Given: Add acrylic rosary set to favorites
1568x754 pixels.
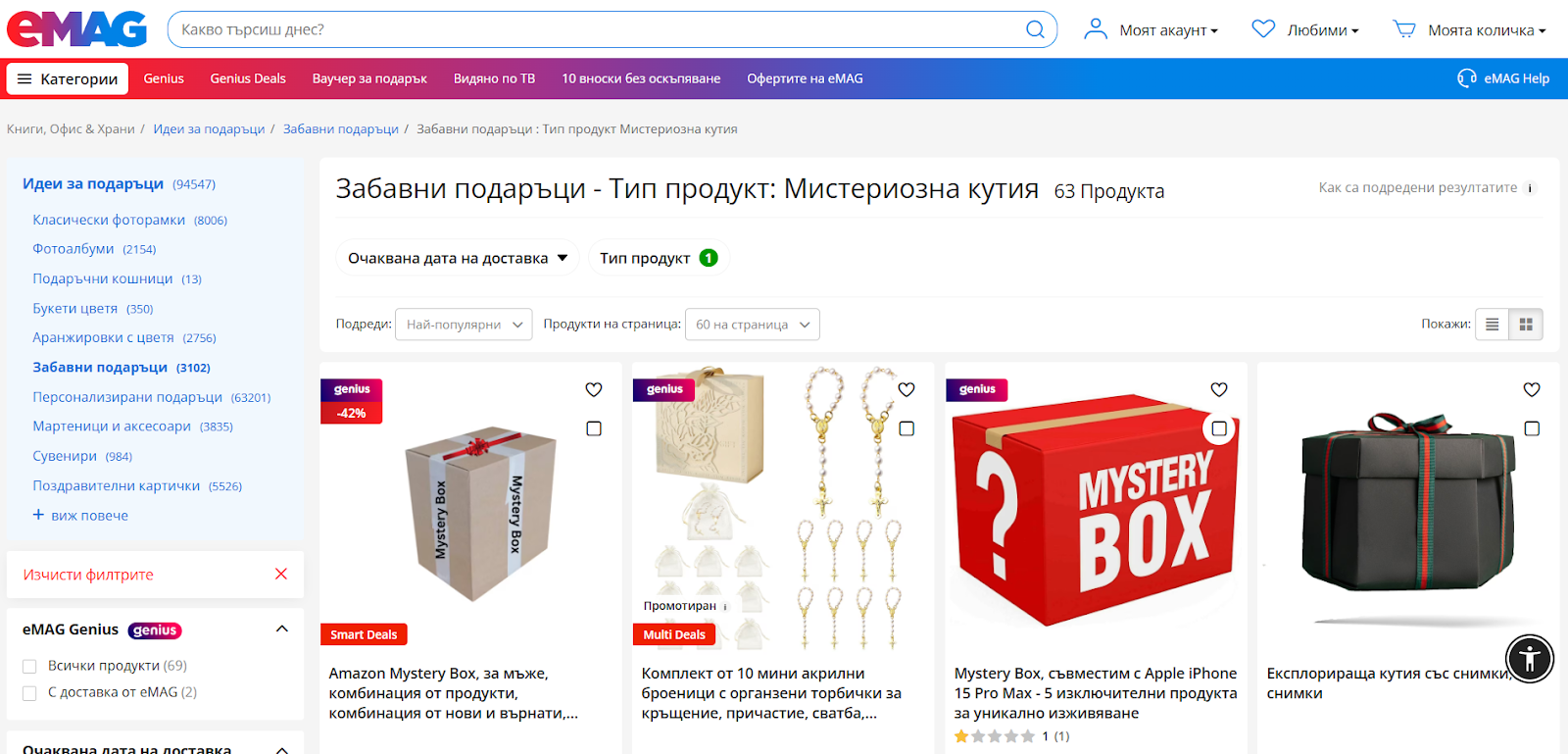Looking at the screenshot, I should click(906, 389).
